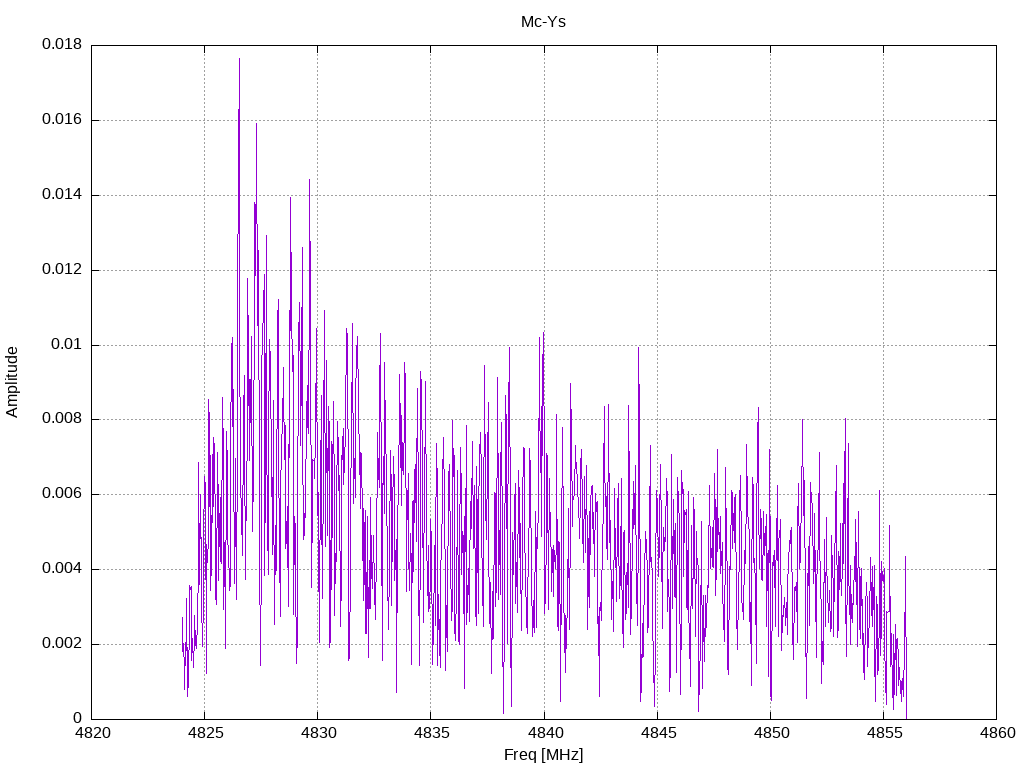Click the x-axis tick label 4860
Image resolution: width=1024 pixels, height=768 pixels.
[997, 733]
